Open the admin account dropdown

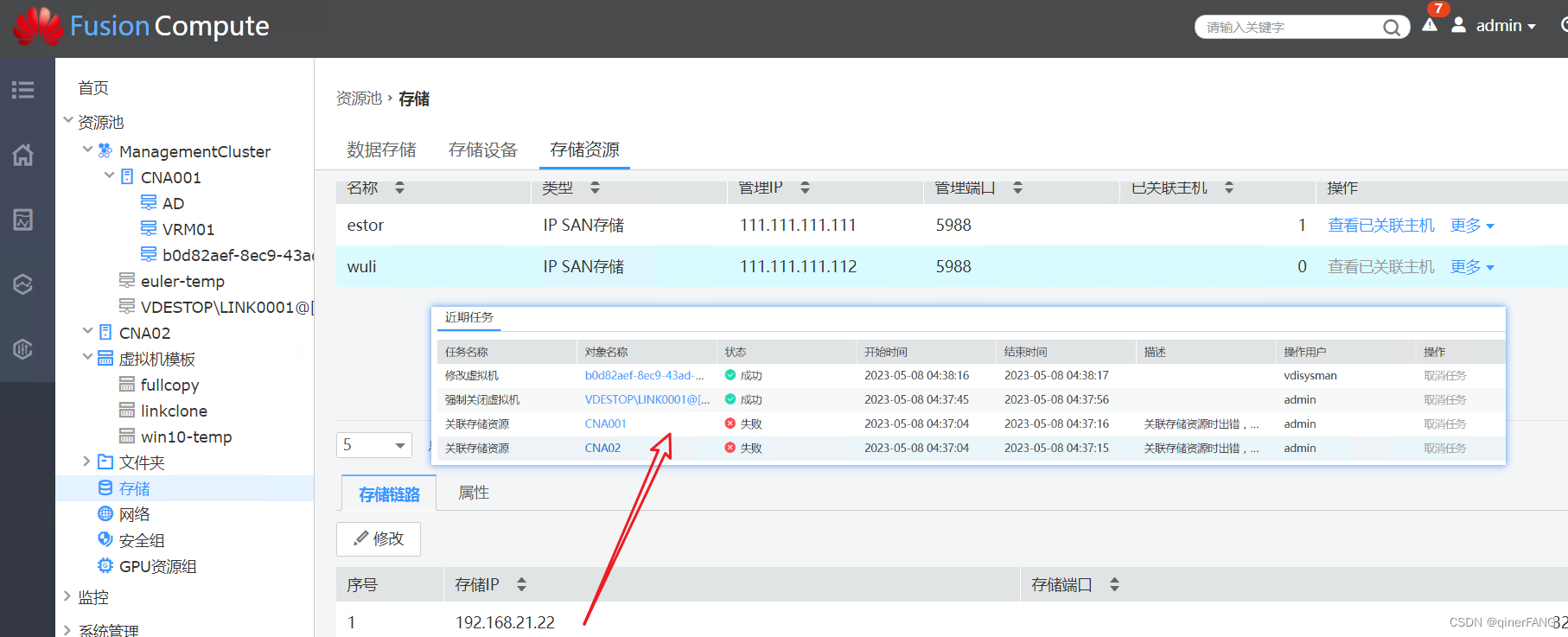coord(1506,26)
